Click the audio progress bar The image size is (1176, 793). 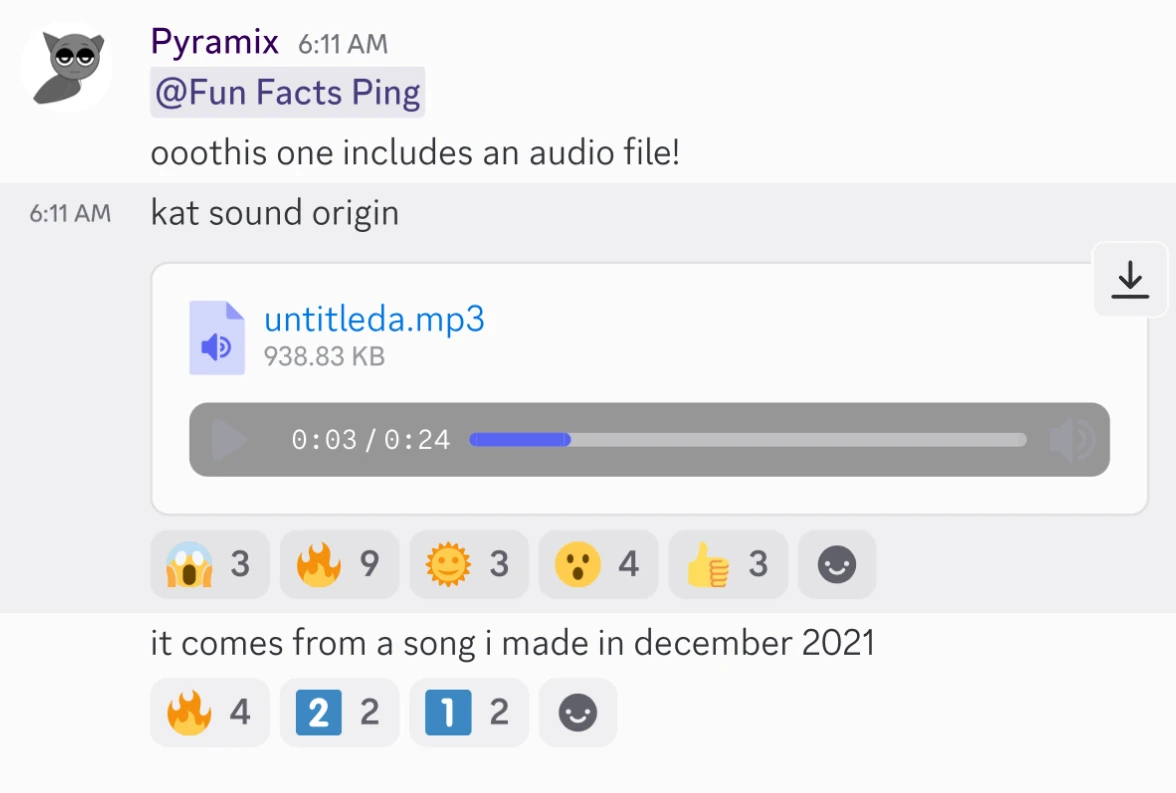pyautogui.click(x=747, y=440)
